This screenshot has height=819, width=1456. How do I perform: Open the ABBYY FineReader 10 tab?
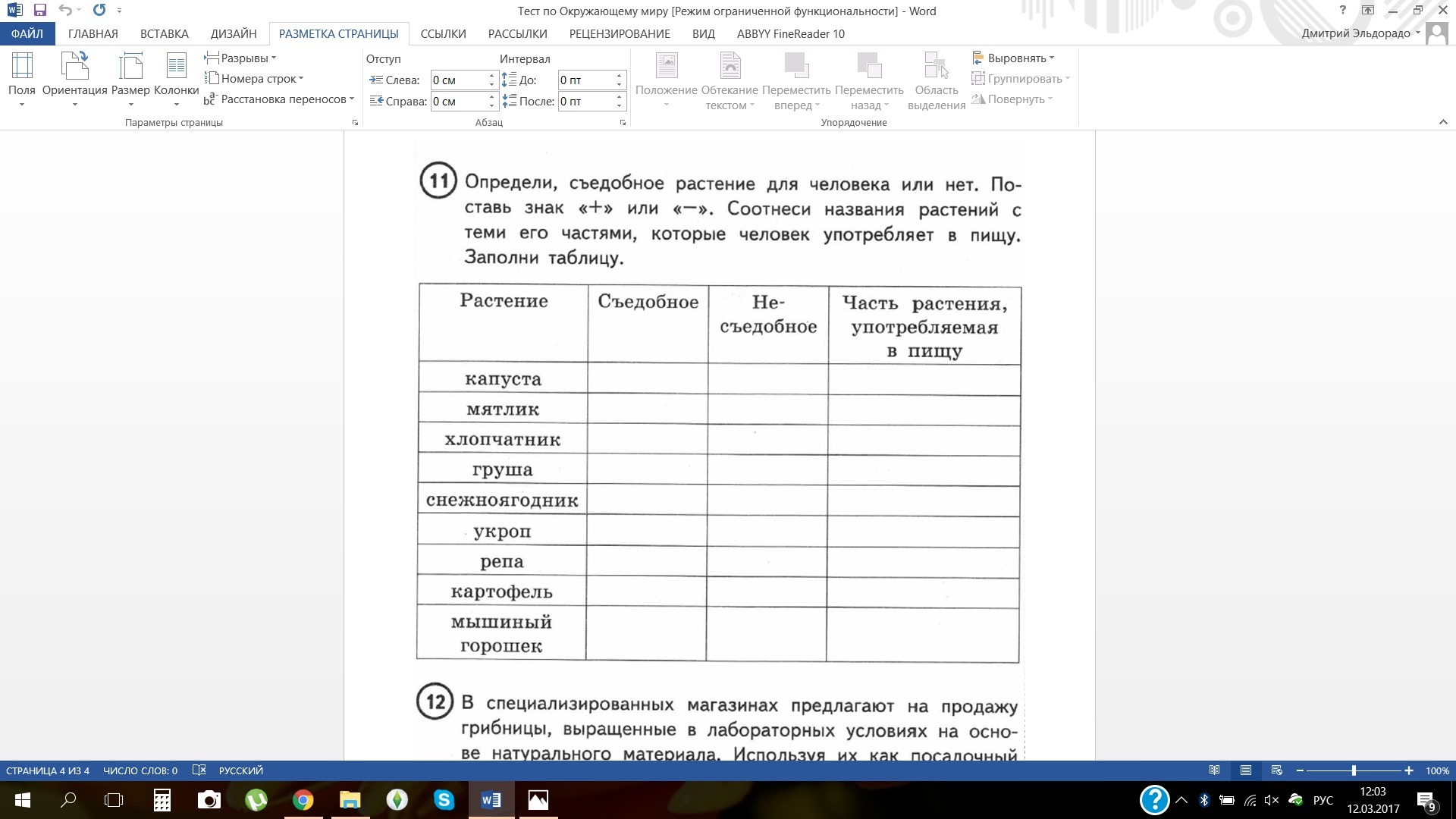coord(791,34)
